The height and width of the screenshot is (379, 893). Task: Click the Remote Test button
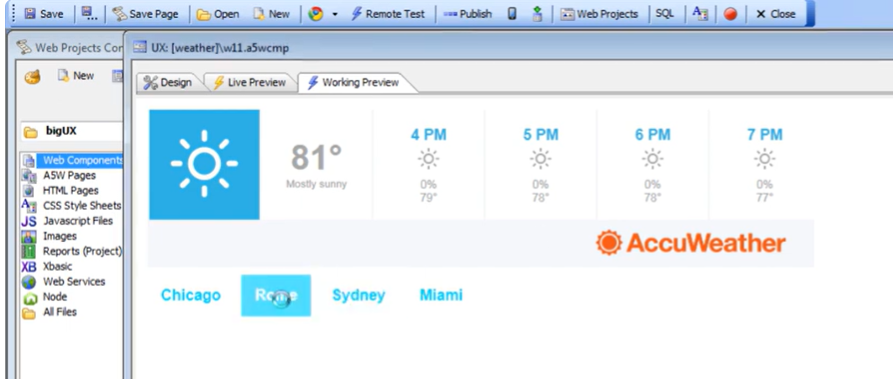387,14
